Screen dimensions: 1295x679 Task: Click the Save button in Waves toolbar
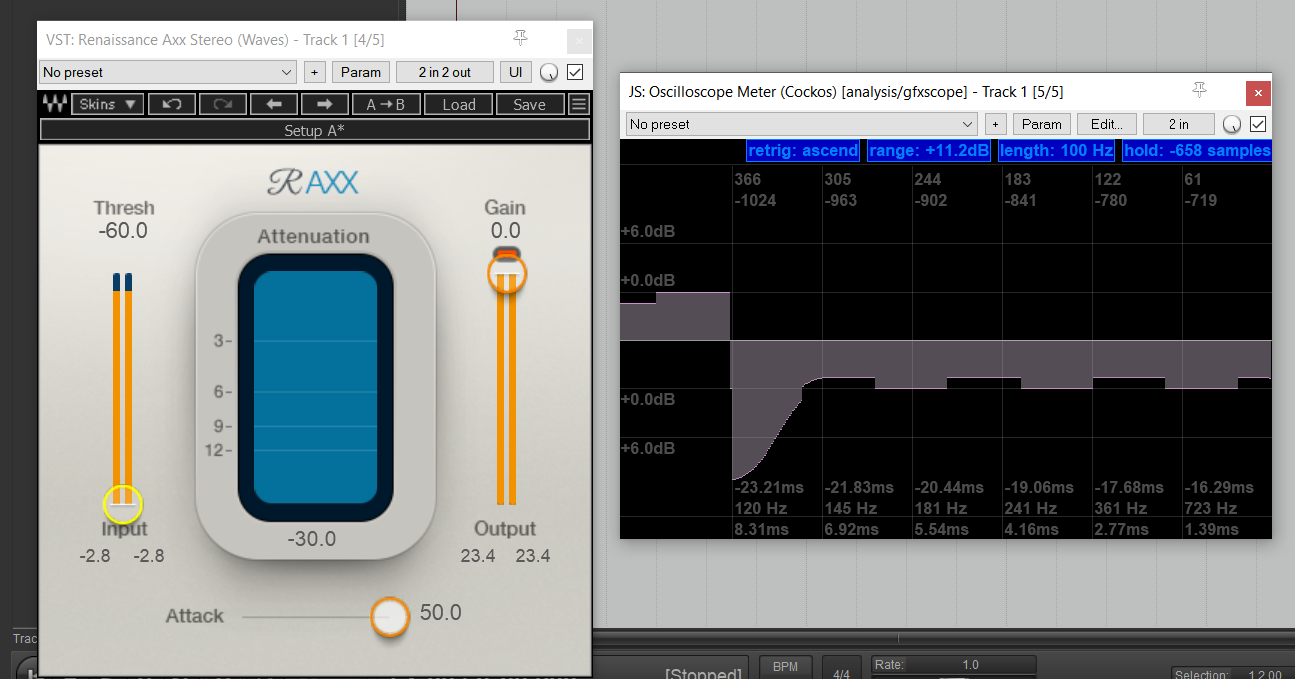pos(530,104)
